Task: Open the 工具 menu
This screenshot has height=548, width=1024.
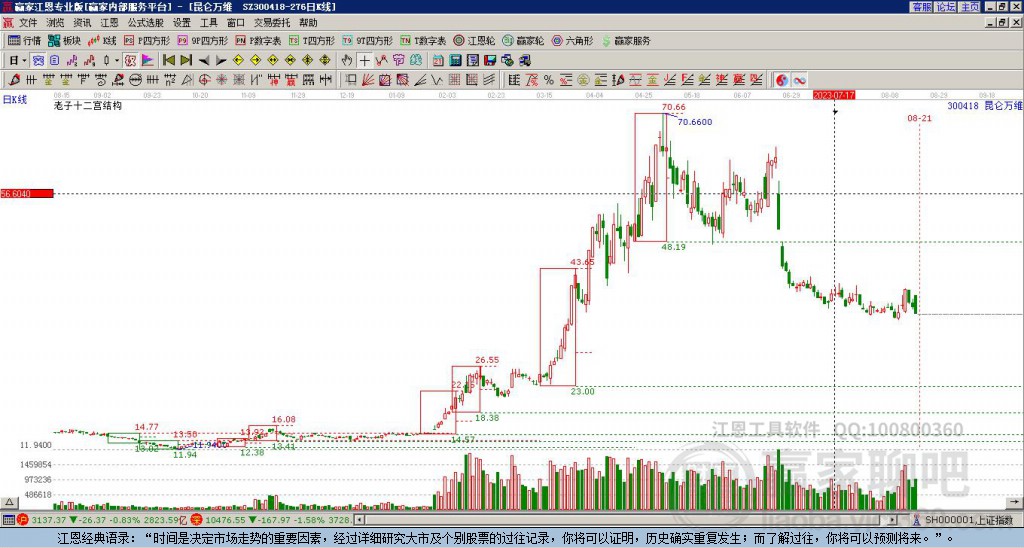Action: [208, 23]
